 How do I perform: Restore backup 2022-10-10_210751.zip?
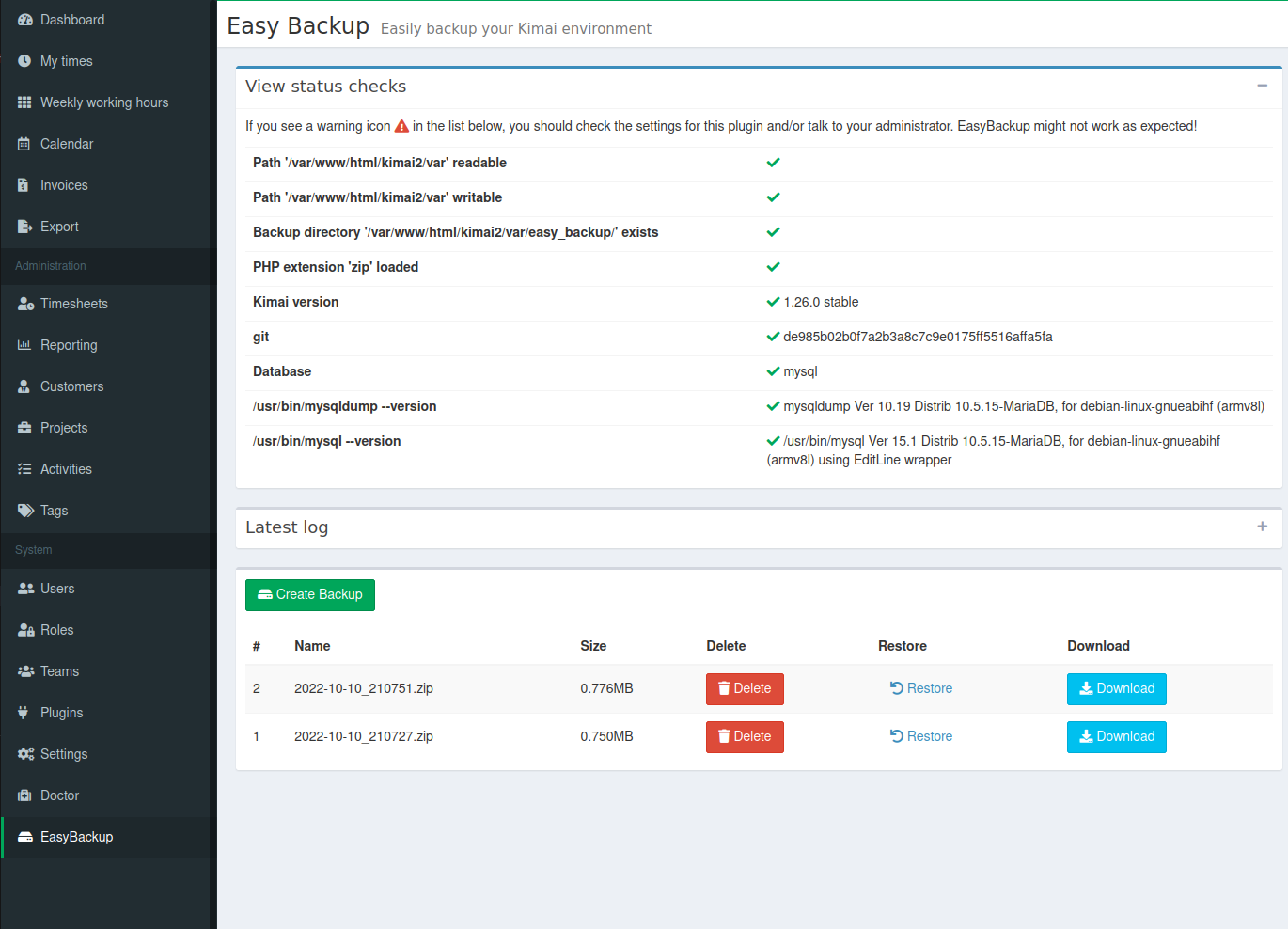[x=921, y=688]
